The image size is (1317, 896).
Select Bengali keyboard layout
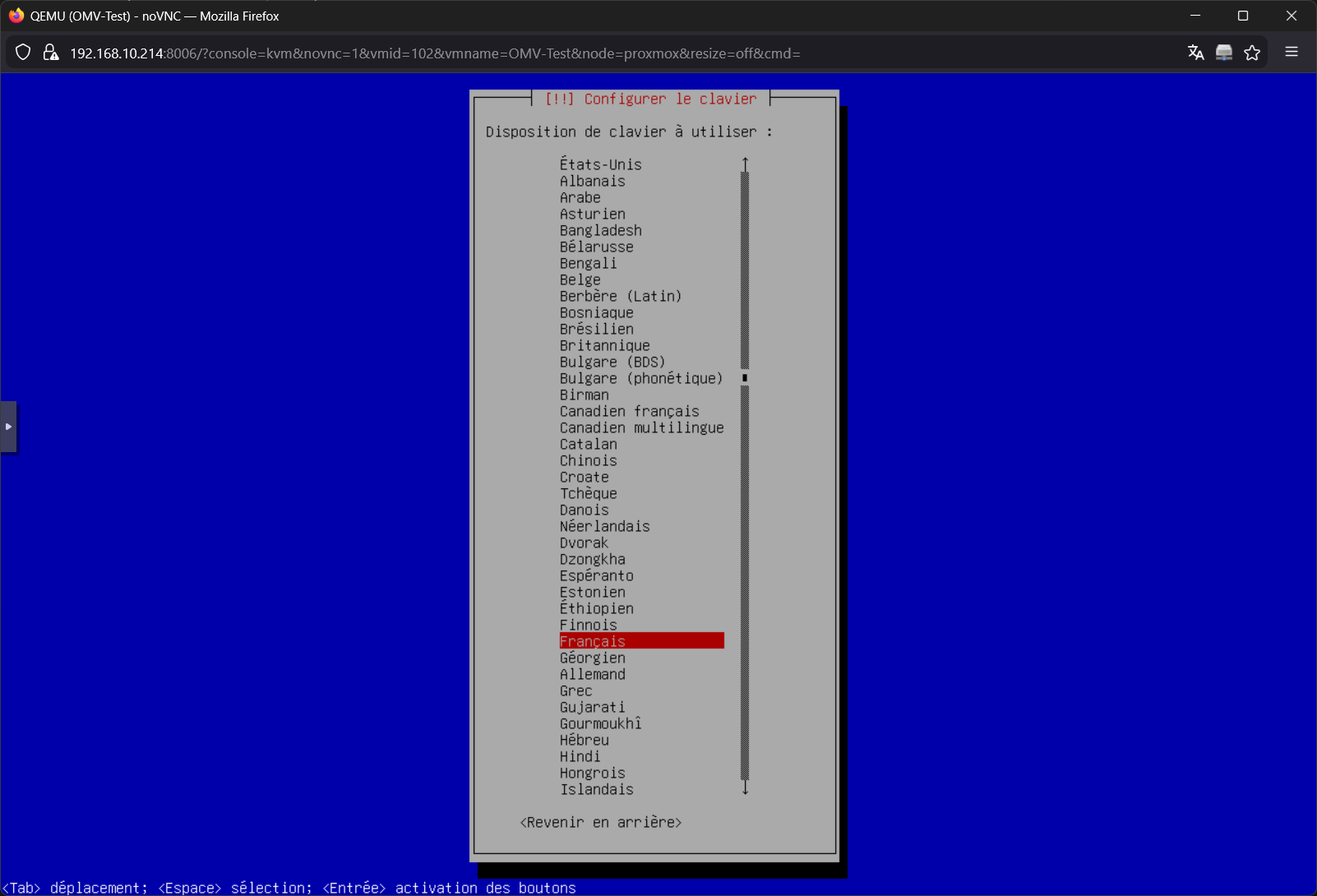tap(589, 263)
